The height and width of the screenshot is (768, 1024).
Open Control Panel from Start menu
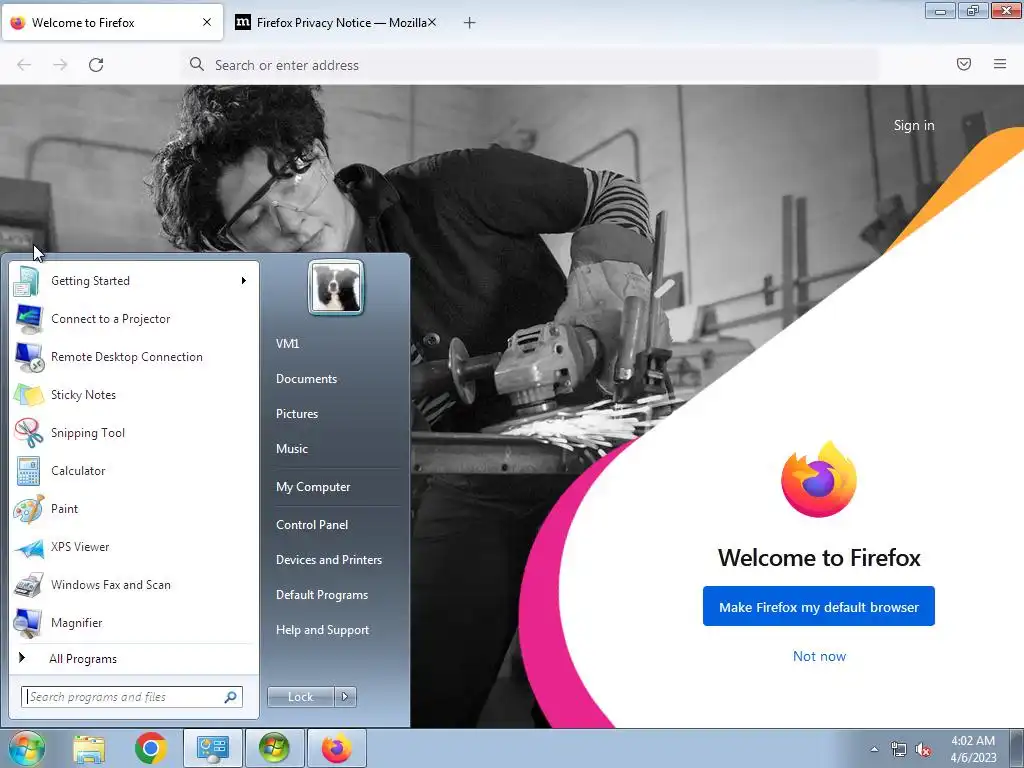pyautogui.click(x=312, y=525)
